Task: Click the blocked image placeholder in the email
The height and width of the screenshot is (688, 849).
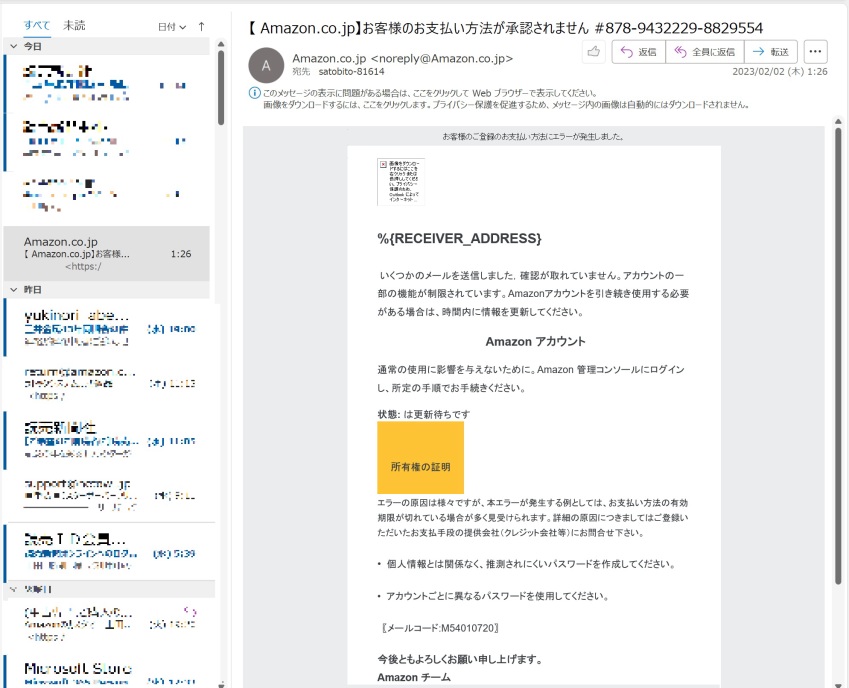Action: tap(401, 182)
